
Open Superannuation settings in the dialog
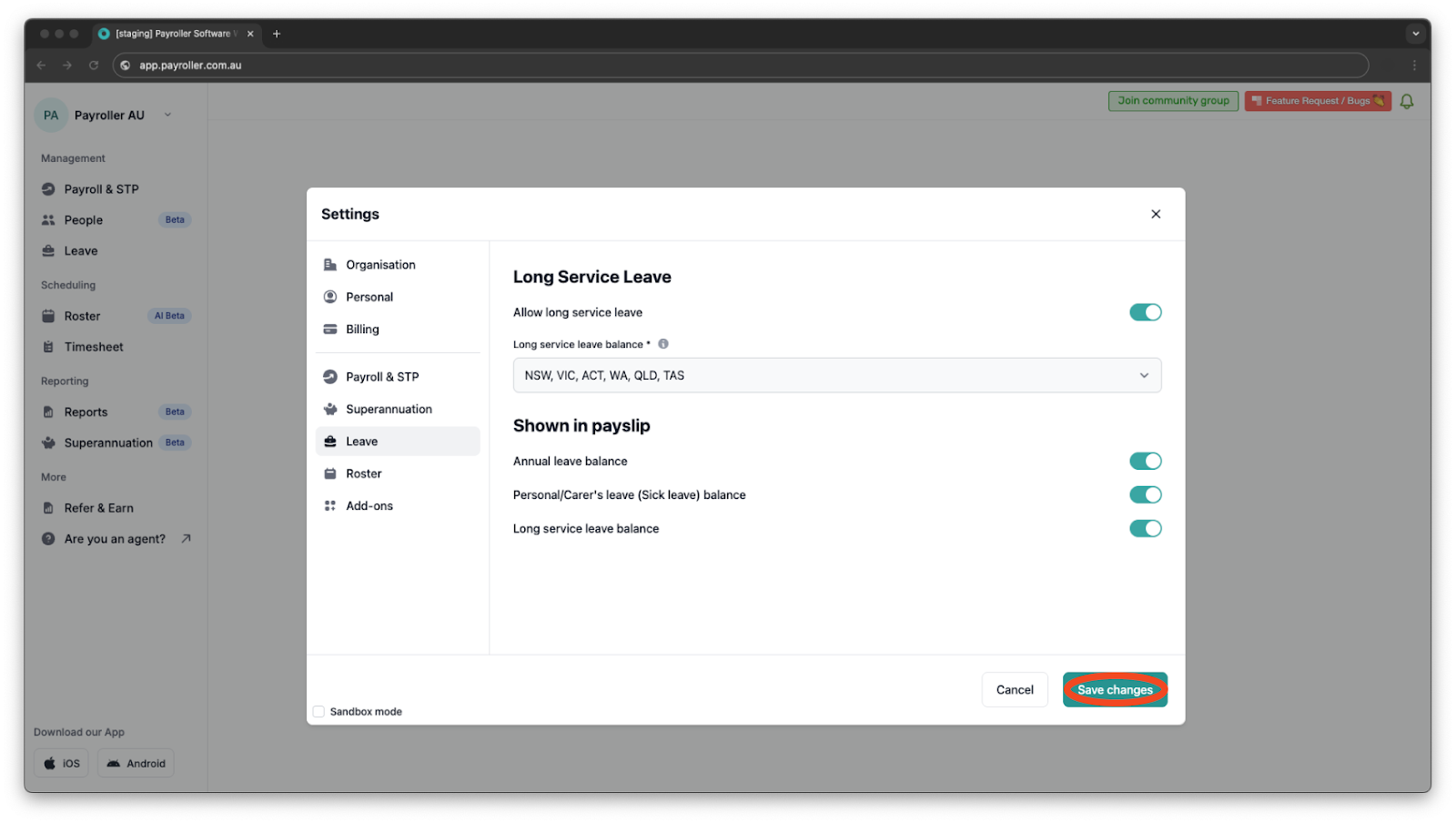(389, 408)
